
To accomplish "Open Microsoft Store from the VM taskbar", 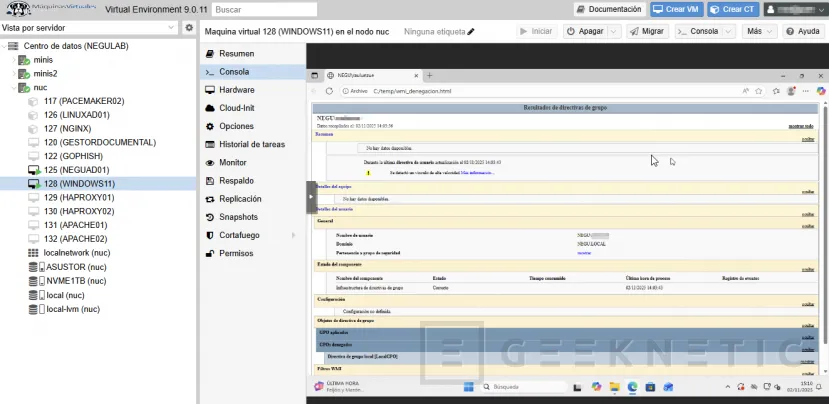I will point(650,387).
